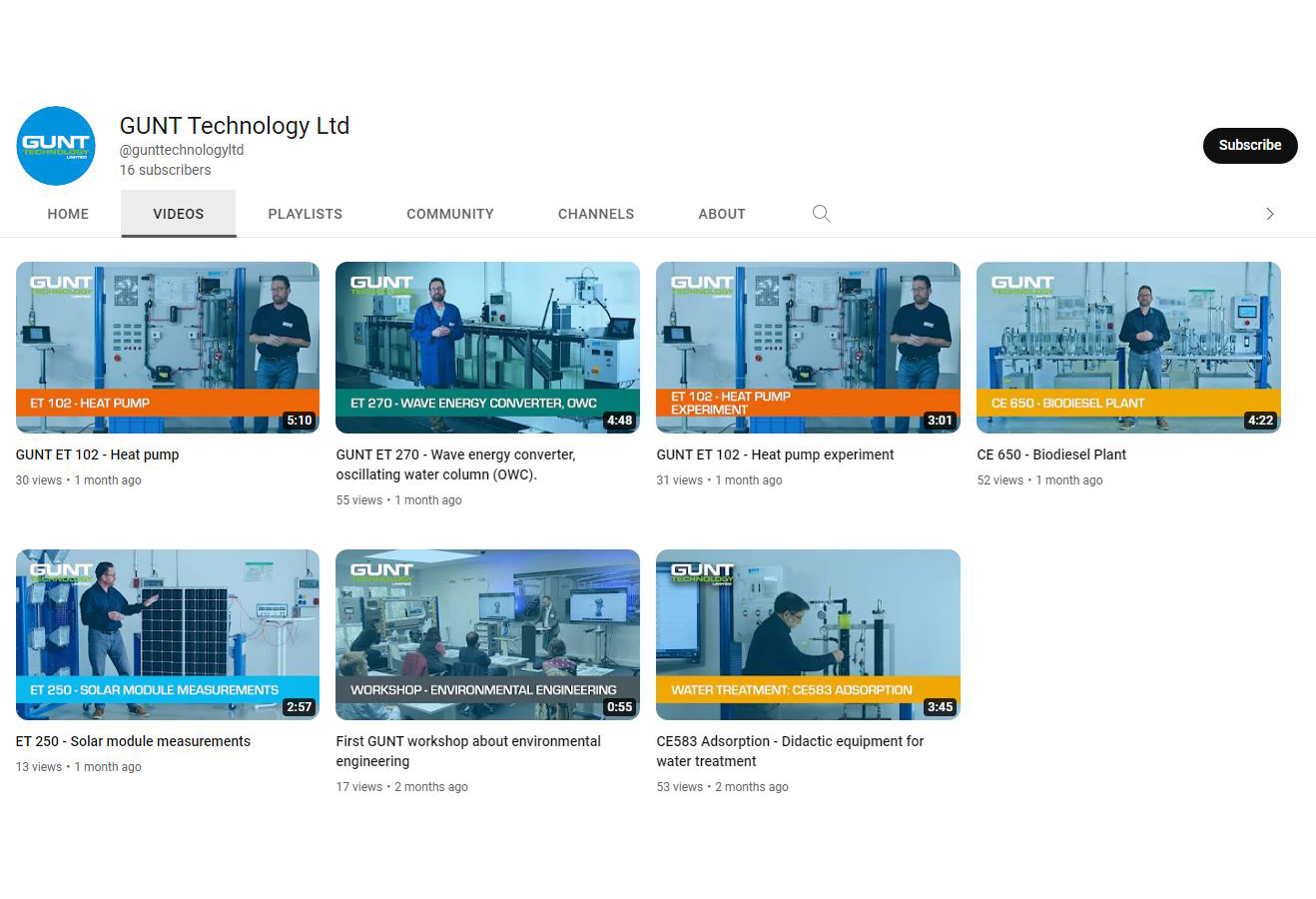Screen dimensions: 1316x899
Task: Click the channel name 'GUNT Technology Ltd'
Action: coord(235,126)
